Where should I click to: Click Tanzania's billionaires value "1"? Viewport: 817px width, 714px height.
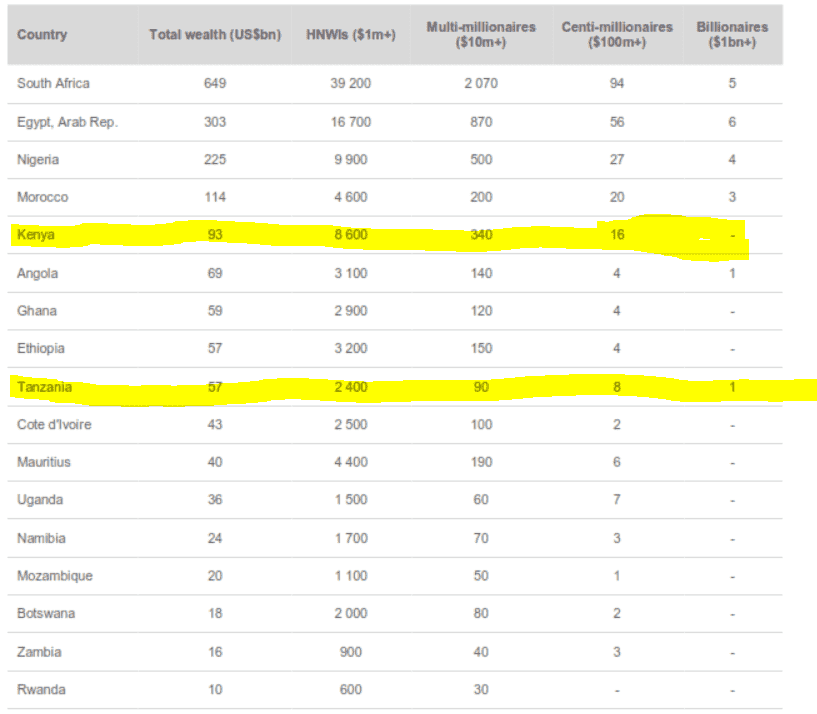[732, 387]
